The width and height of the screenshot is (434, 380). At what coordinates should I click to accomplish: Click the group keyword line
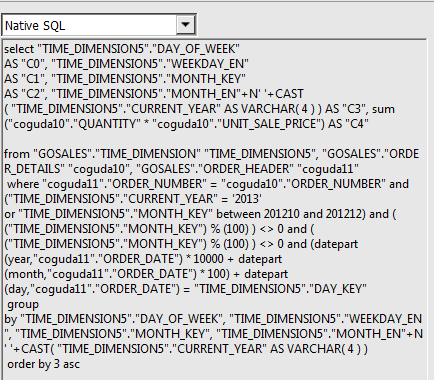coord(23,304)
